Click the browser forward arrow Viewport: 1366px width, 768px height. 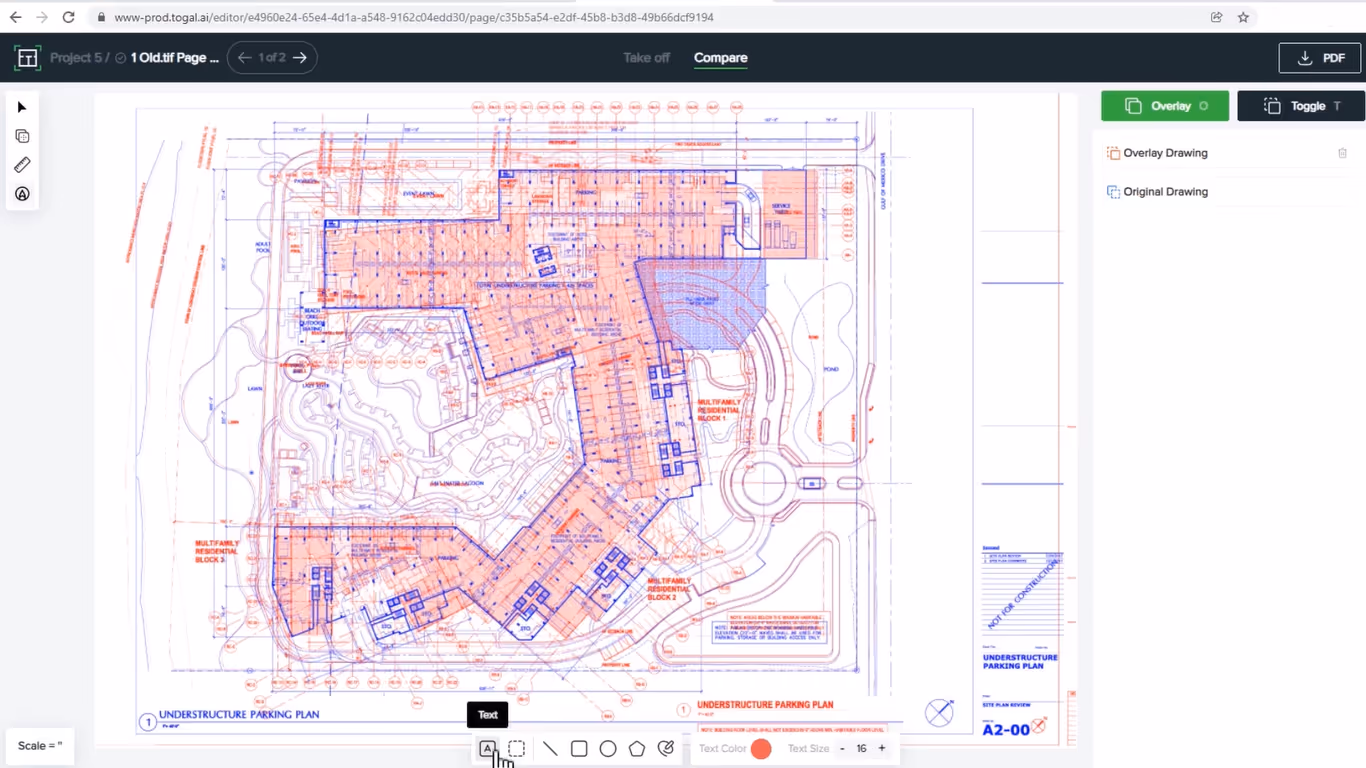coord(41,17)
